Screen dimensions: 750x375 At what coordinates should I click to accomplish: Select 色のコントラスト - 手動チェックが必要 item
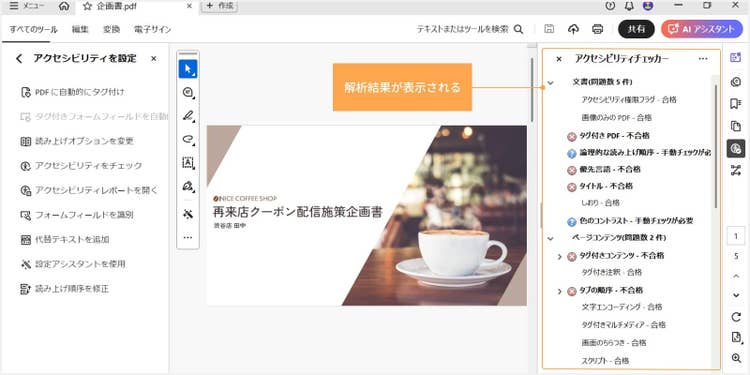[630, 221]
